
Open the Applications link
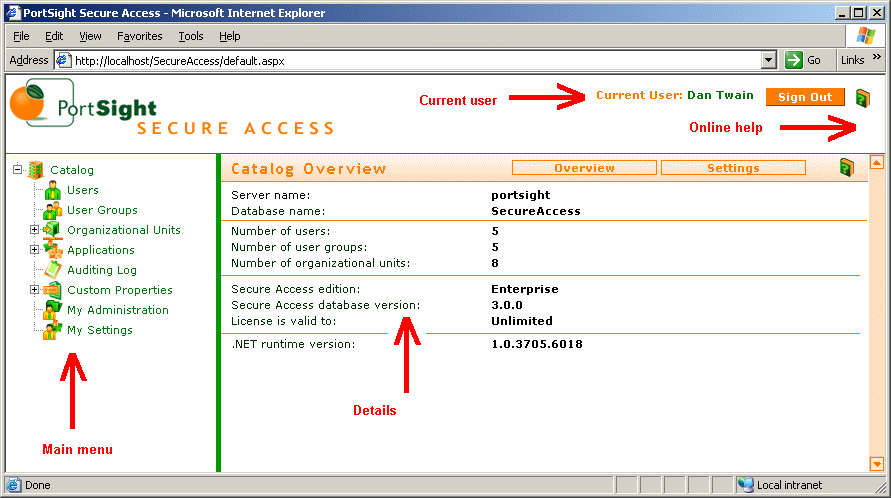click(101, 250)
